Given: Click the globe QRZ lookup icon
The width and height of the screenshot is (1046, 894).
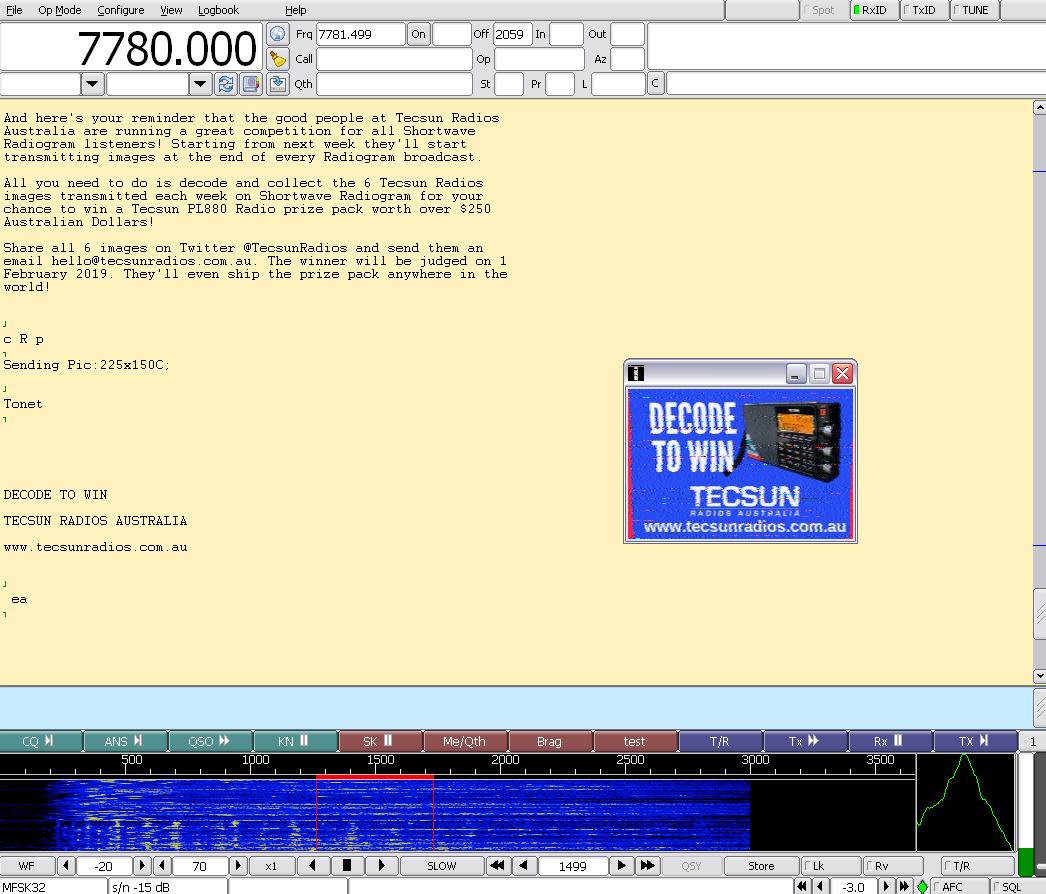Looking at the screenshot, I should point(278,34).
